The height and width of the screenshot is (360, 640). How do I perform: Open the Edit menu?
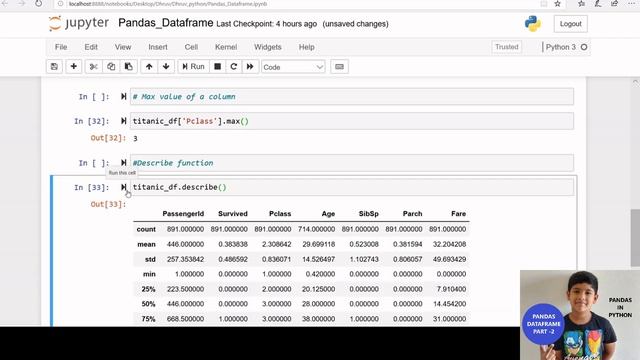(x=91, y=47)
